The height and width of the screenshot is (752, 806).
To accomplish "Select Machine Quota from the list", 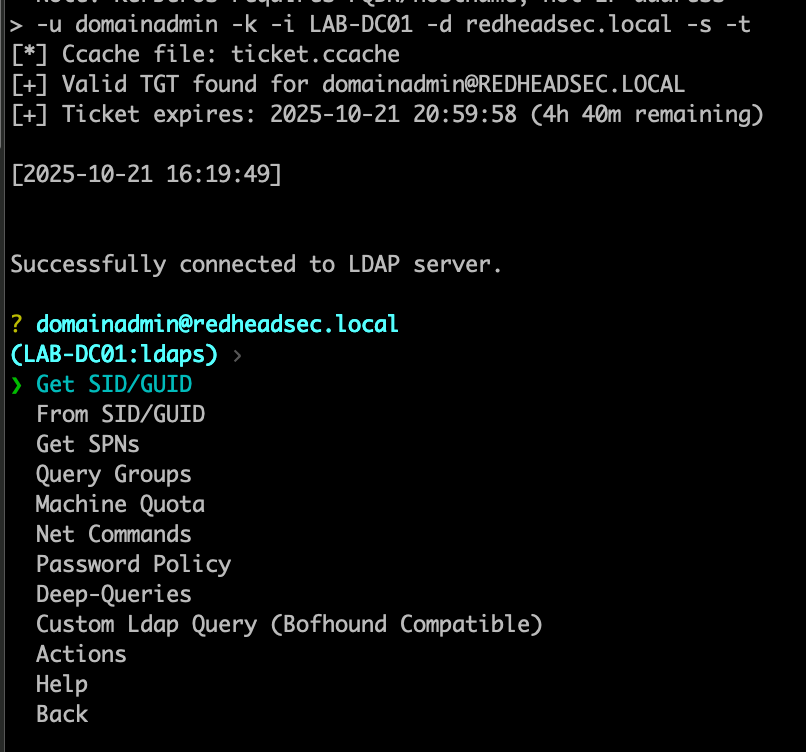I will coord(120,504).
